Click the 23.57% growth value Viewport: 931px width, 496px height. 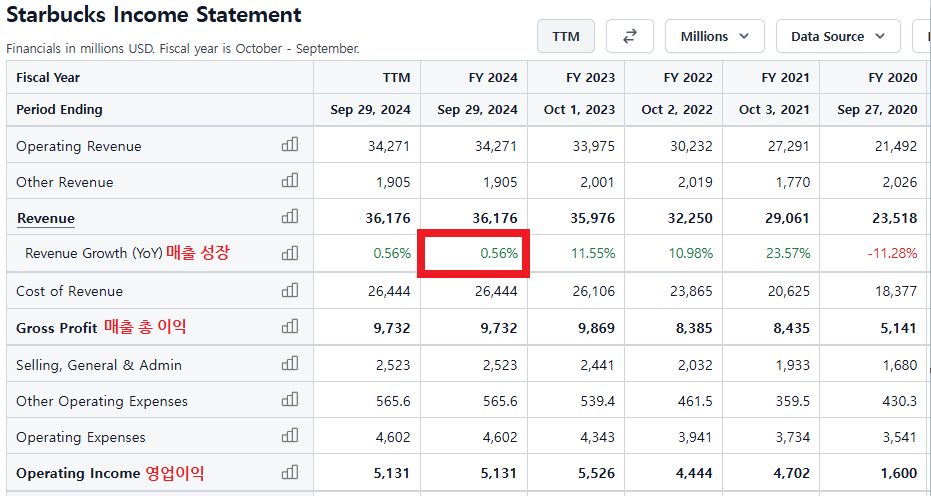(x=788, y=254)
